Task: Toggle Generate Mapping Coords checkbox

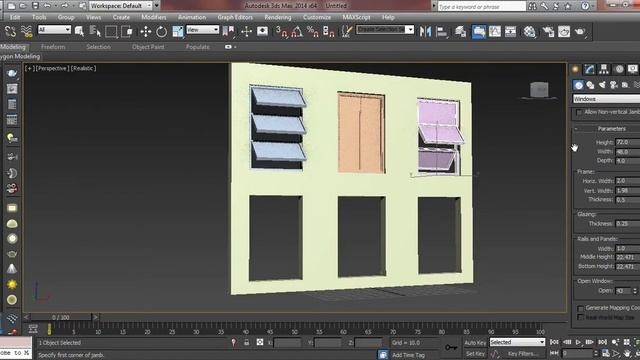Action: coord(580,308)
